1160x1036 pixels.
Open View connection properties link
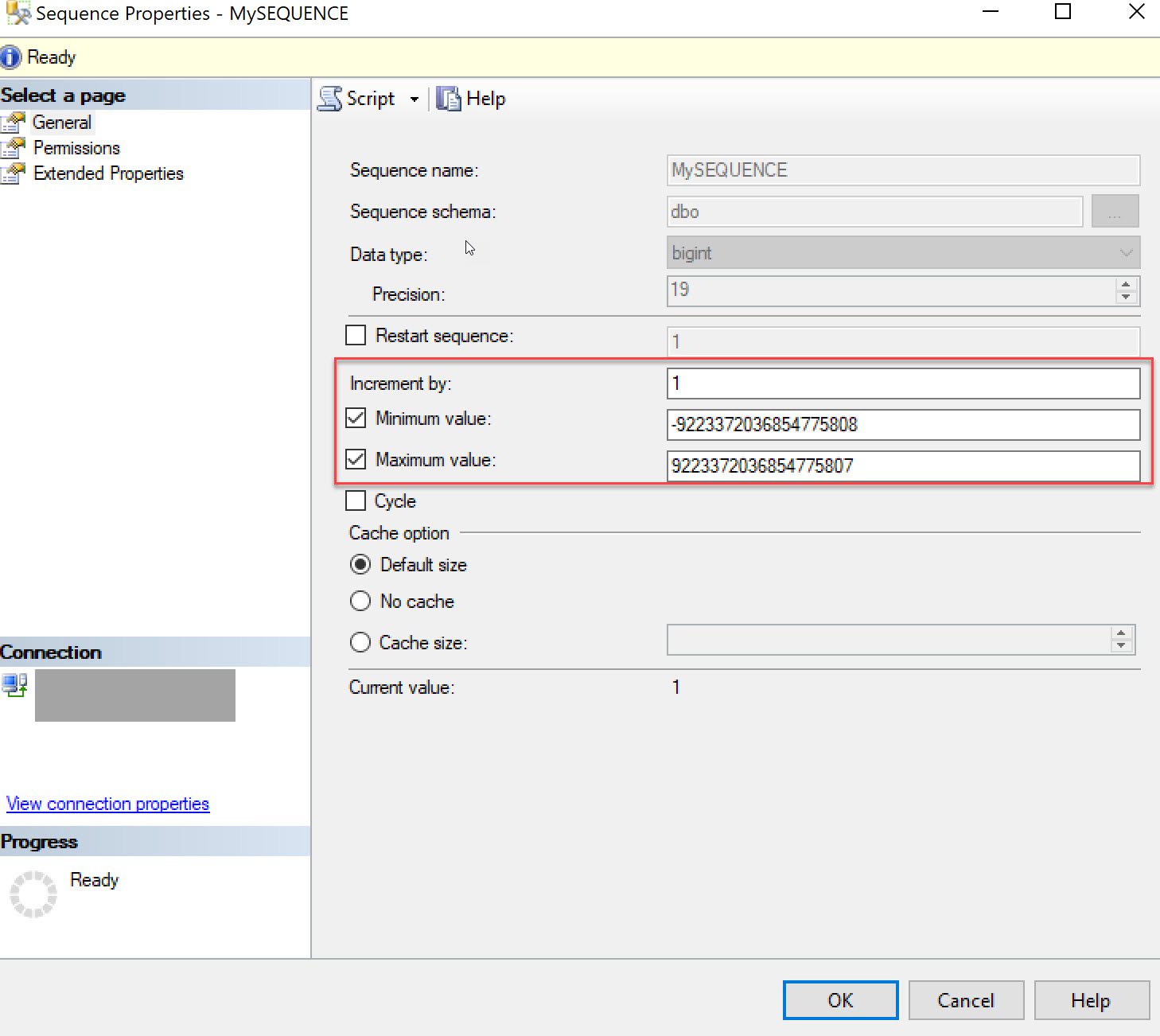107,804
